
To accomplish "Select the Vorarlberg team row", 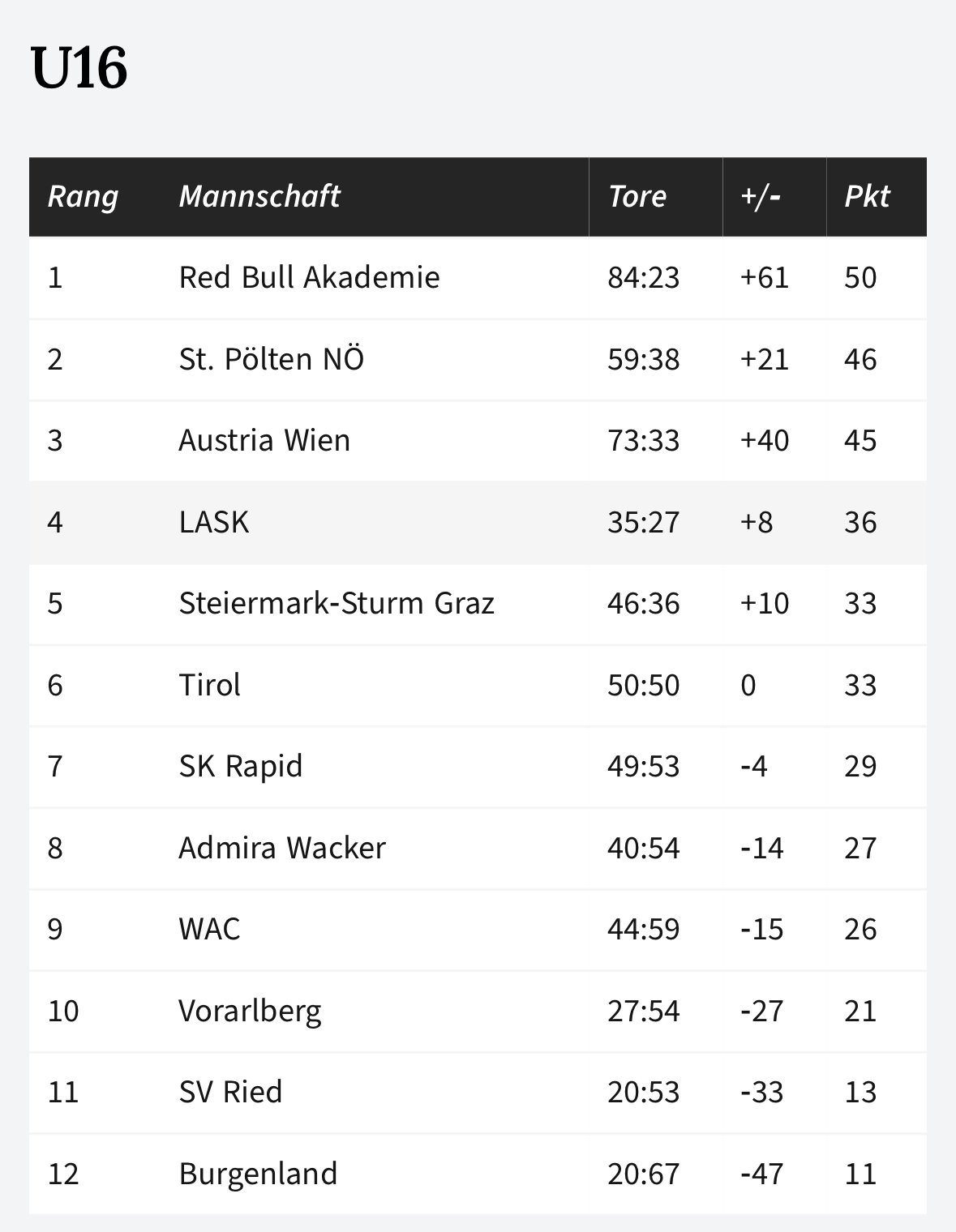I will click(x=478, y=1011).
